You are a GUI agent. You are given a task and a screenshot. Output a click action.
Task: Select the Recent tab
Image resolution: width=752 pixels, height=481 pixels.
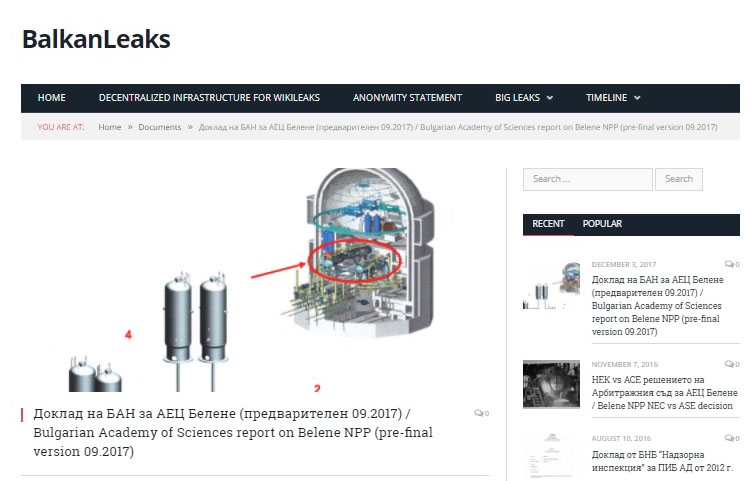(548, 224)
